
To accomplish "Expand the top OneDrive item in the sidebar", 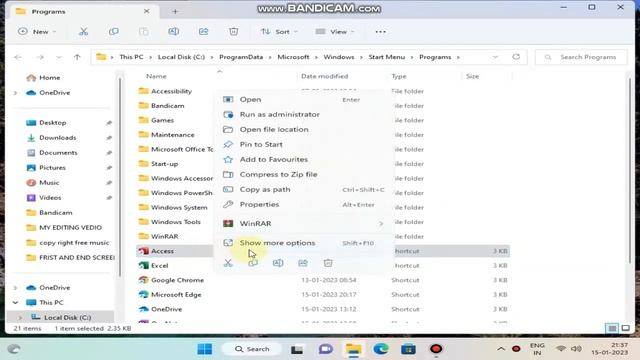I will 16,93.
